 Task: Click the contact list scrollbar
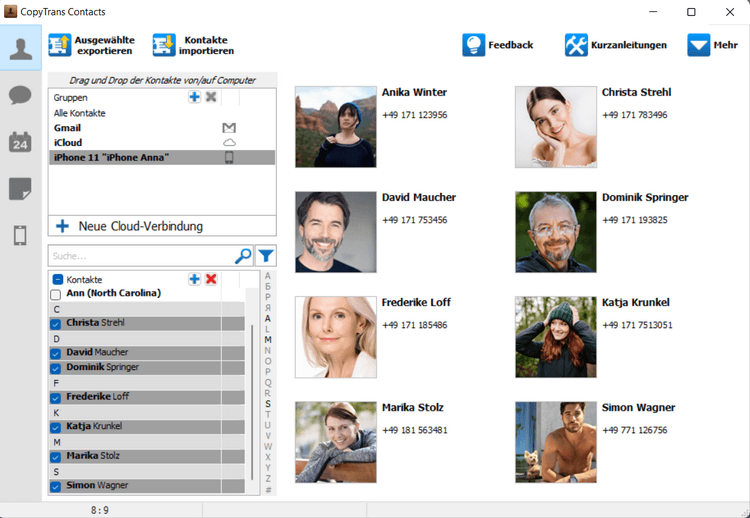[x=252, y=402]
